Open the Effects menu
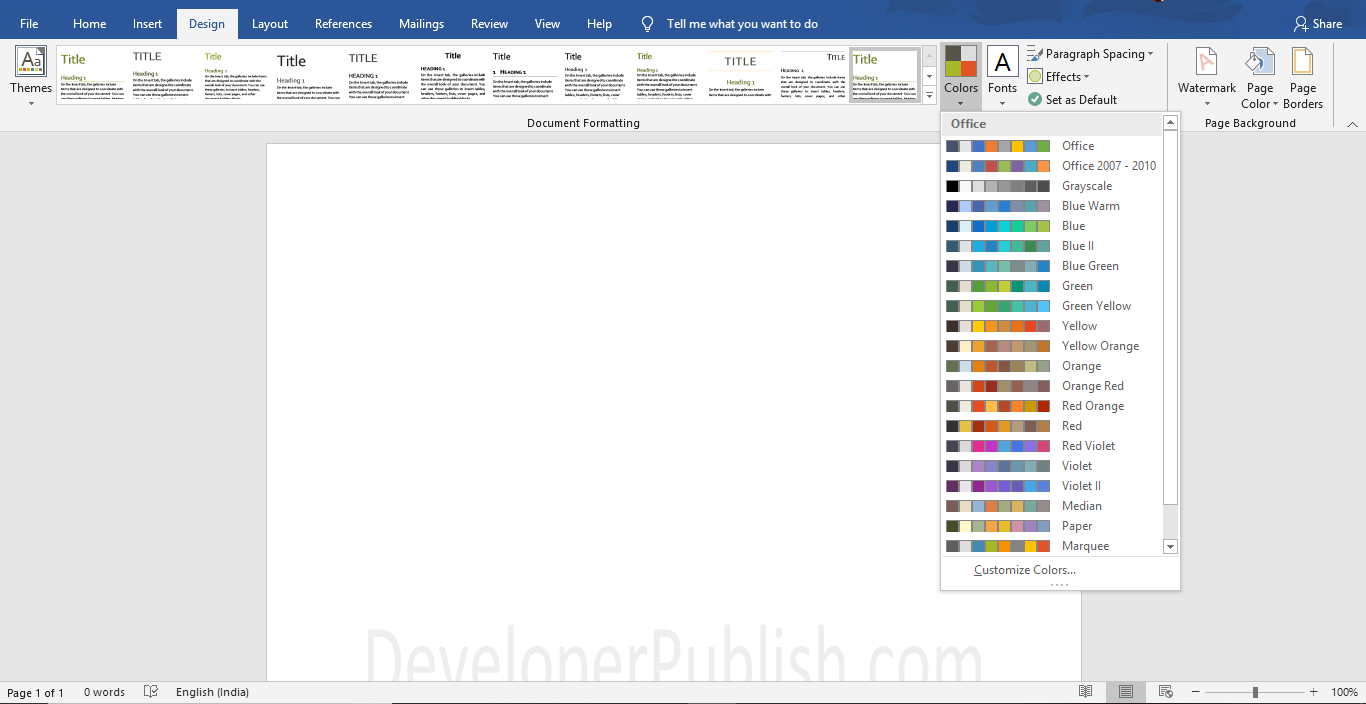Viewport: 1366px width, 704px height. tap(1060, 76)
